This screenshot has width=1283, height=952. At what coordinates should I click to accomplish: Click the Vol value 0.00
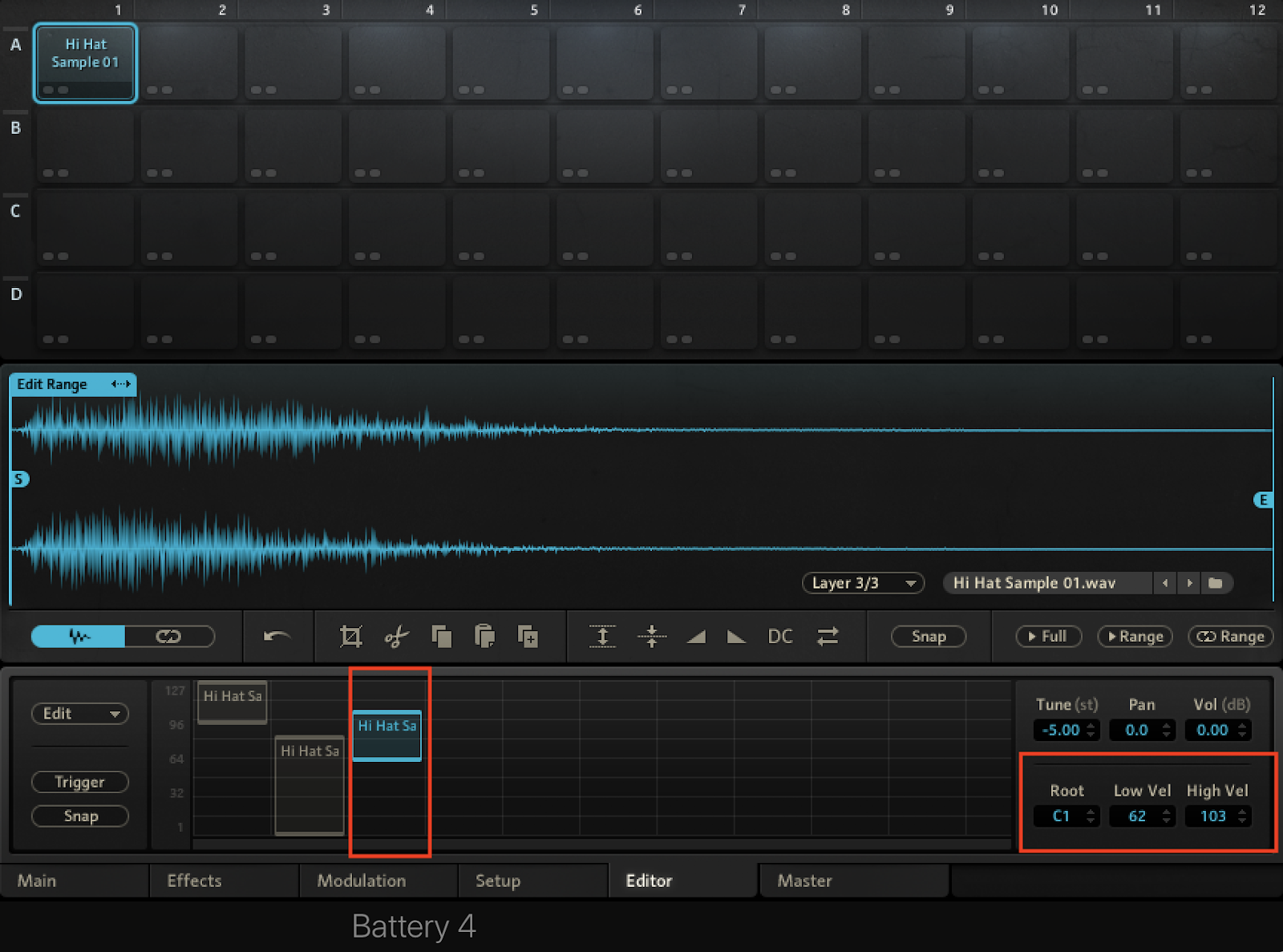coord(1212,730)
